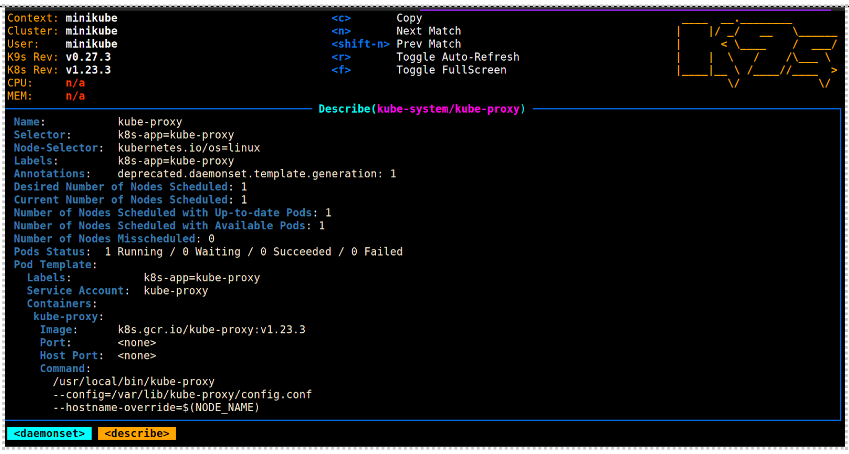This screenshot has height=454, width=849.
Task: Click the <c> Copy shortcut hint
Action: pos(377,18)
